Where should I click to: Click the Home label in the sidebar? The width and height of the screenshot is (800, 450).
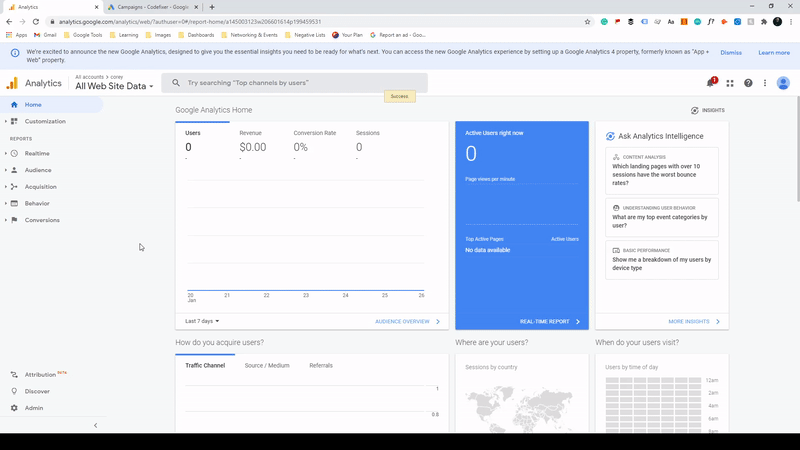click(33, 105)
